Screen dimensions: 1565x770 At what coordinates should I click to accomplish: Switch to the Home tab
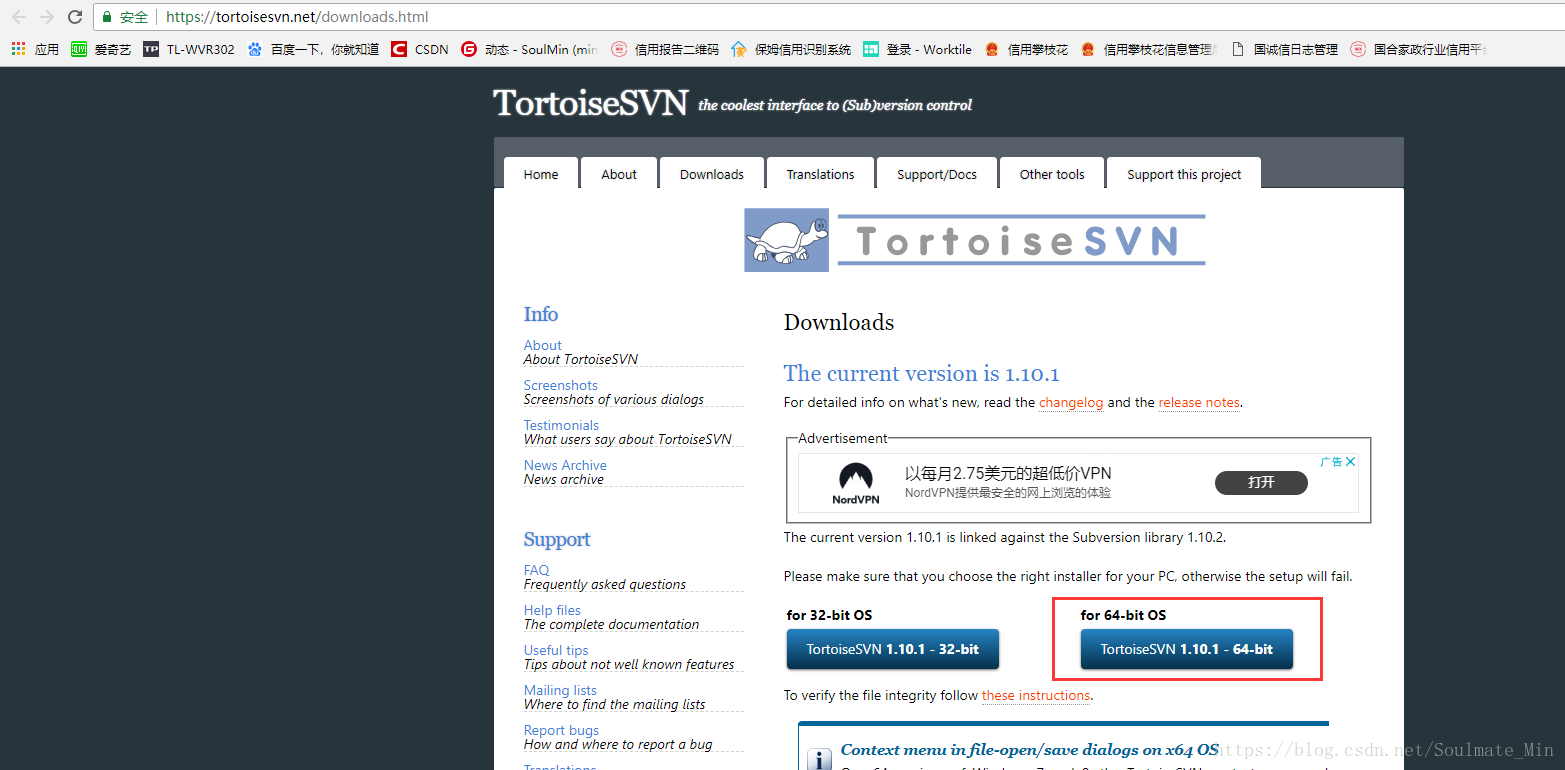pyautogui.click(x=541, y=173)
